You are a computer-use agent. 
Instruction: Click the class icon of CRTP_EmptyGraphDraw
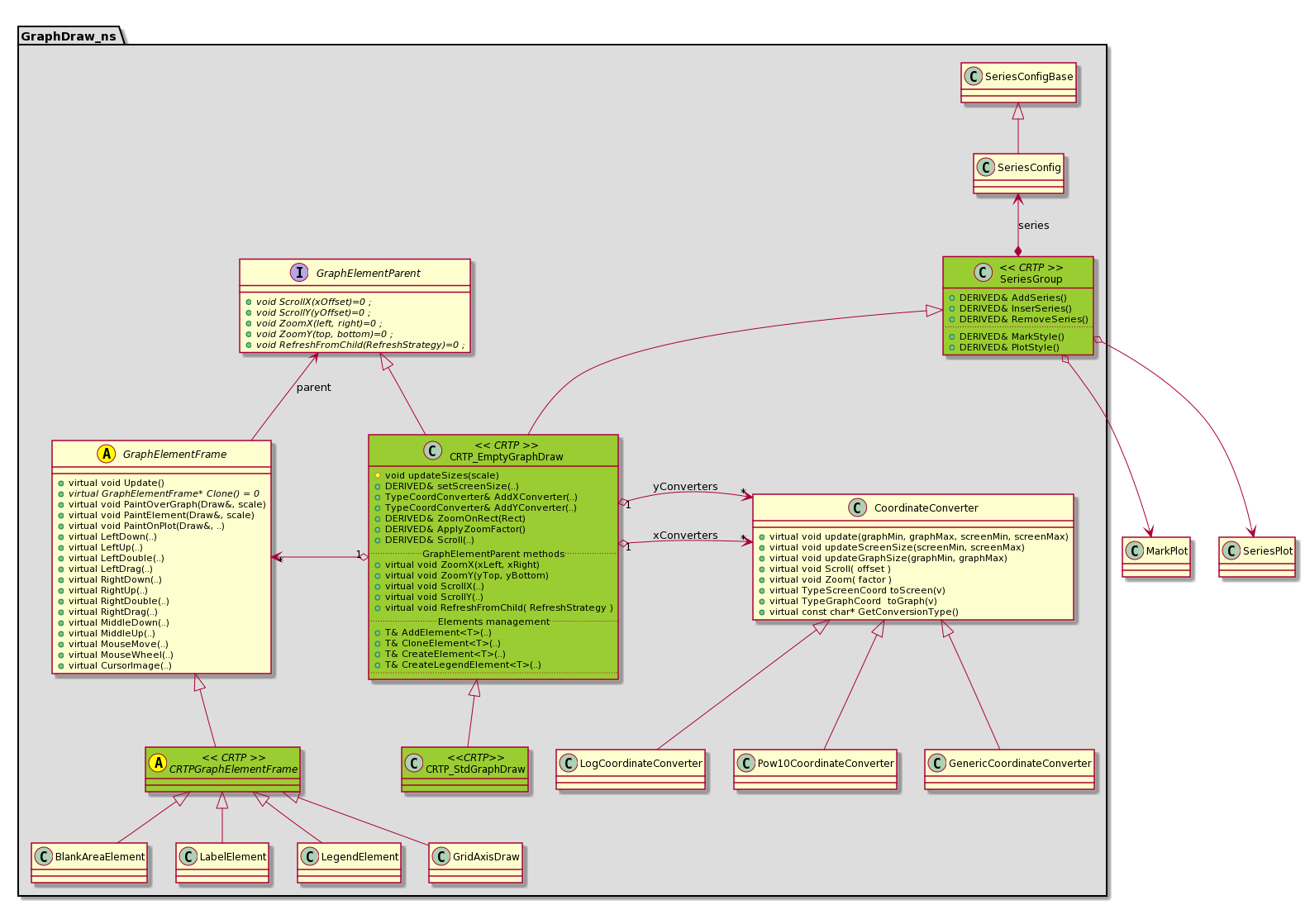click(432, 450)
